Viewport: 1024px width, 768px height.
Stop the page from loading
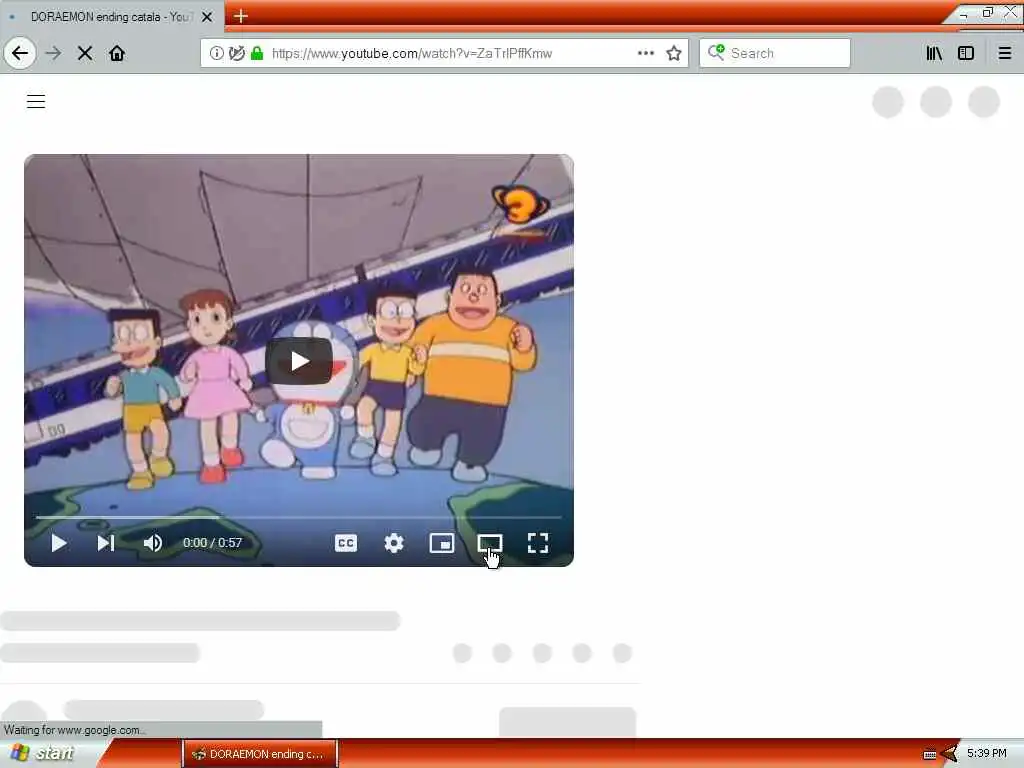[x=85, y=53]
